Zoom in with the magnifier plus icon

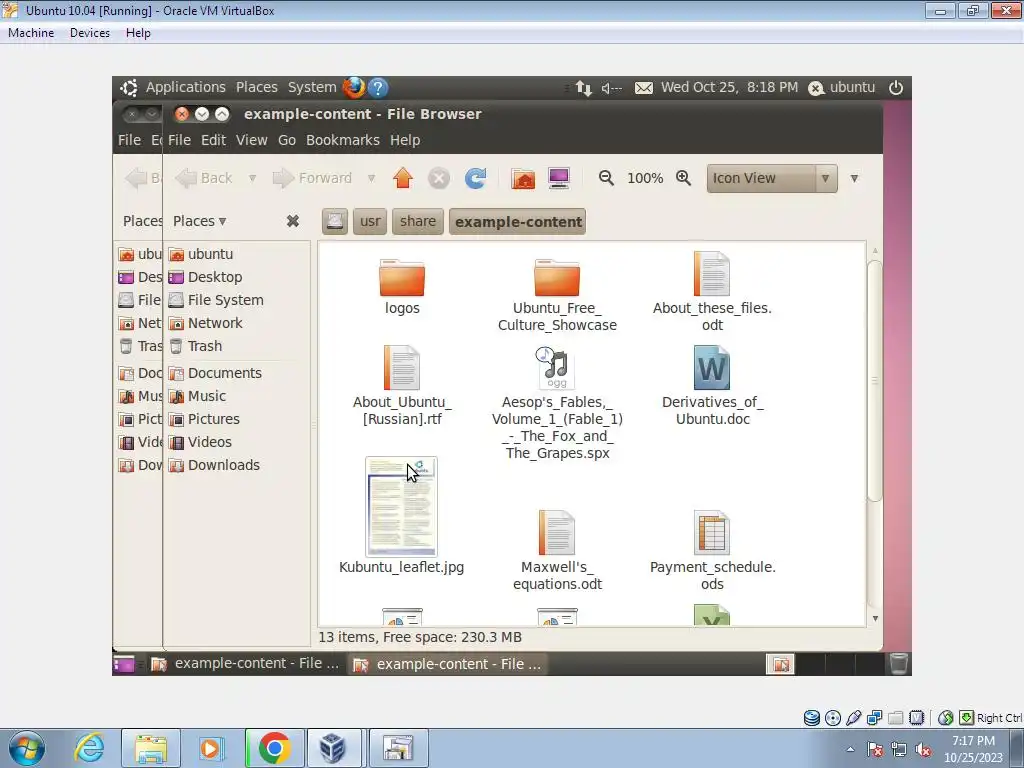click(x=683, y=178)
